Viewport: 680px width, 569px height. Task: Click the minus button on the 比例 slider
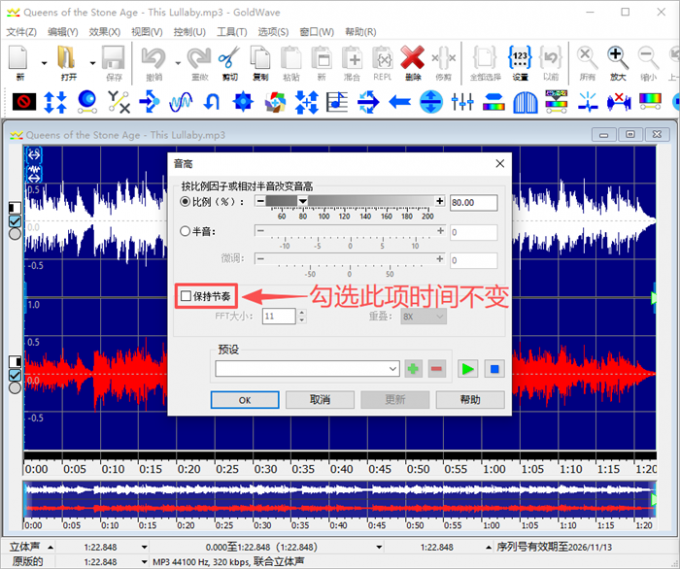[x=260, y=201]
